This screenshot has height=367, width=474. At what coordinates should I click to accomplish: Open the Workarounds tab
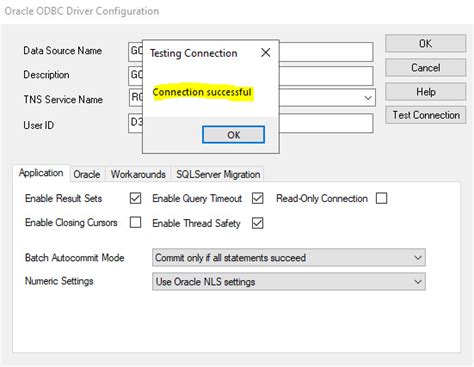[138, 174]
